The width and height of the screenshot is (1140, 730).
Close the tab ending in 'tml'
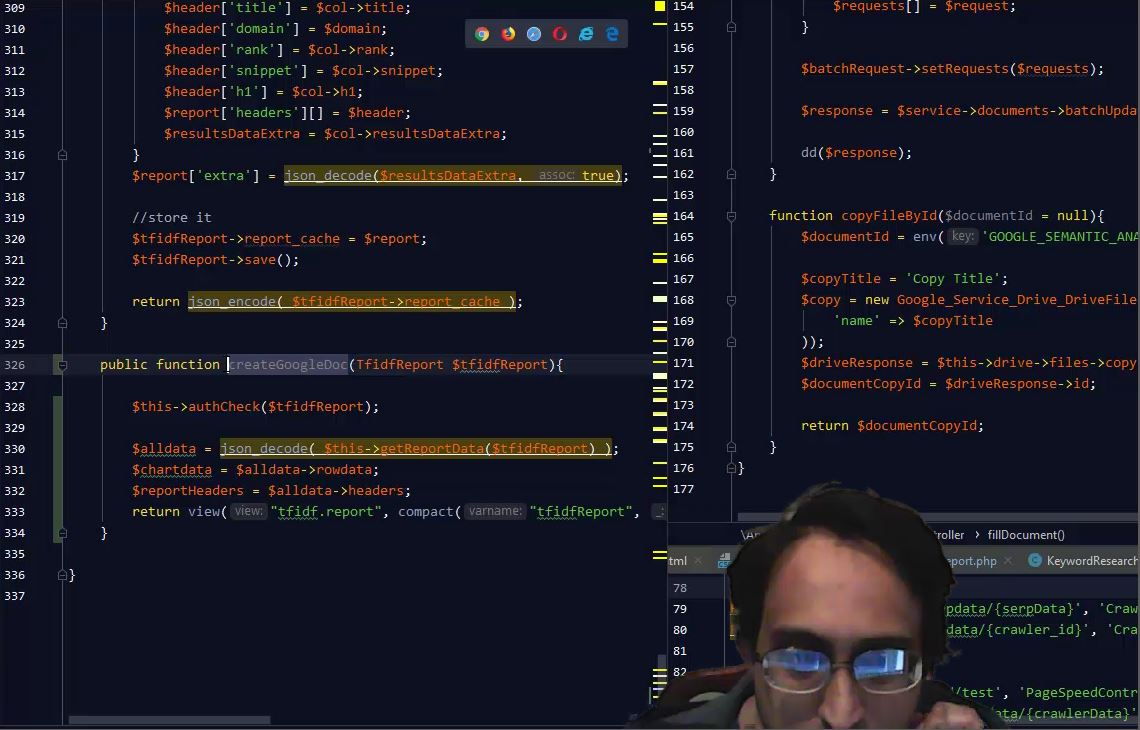(x=698, y=561)
